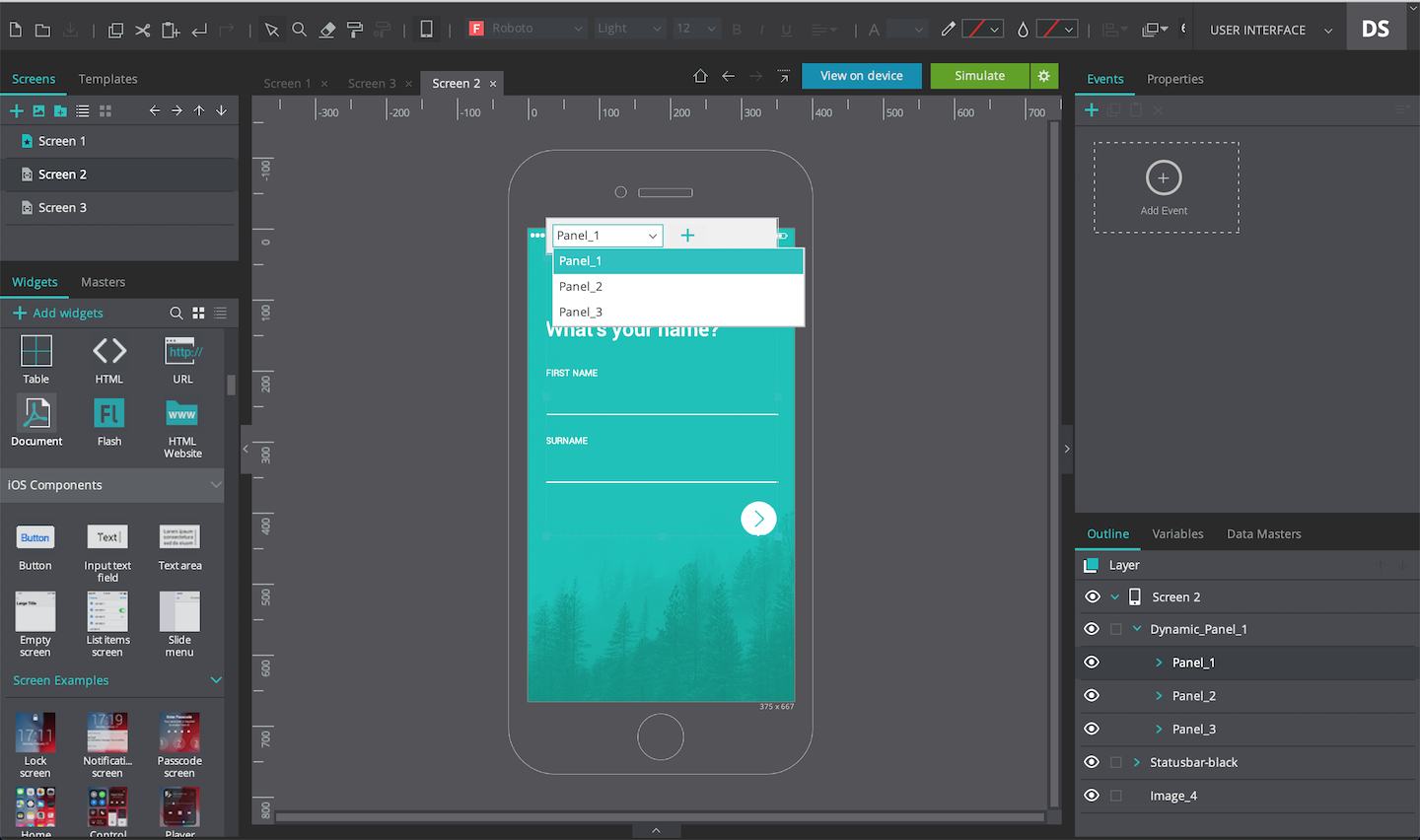
Task: Expand Panel_2 in the Outline tree
Action: click(x=1157, y=695)
